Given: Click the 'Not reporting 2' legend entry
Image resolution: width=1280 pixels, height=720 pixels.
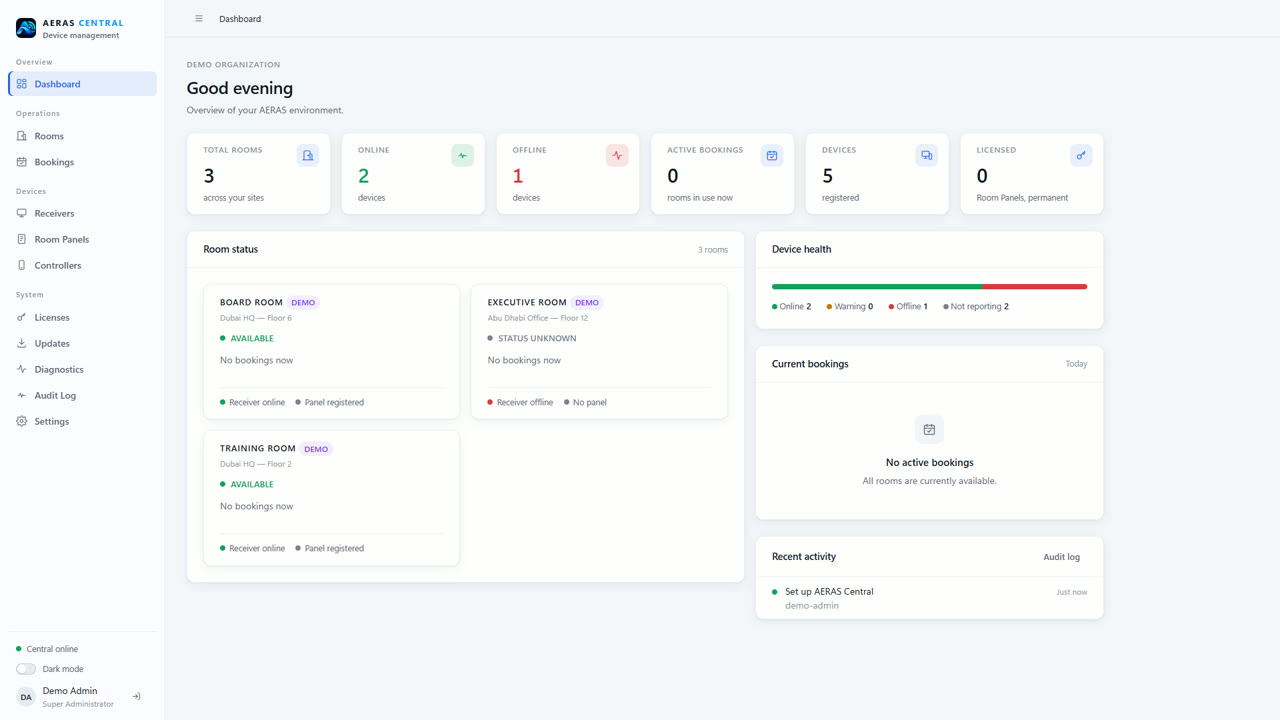Looking at the screenshot, I should click(976, 307).
